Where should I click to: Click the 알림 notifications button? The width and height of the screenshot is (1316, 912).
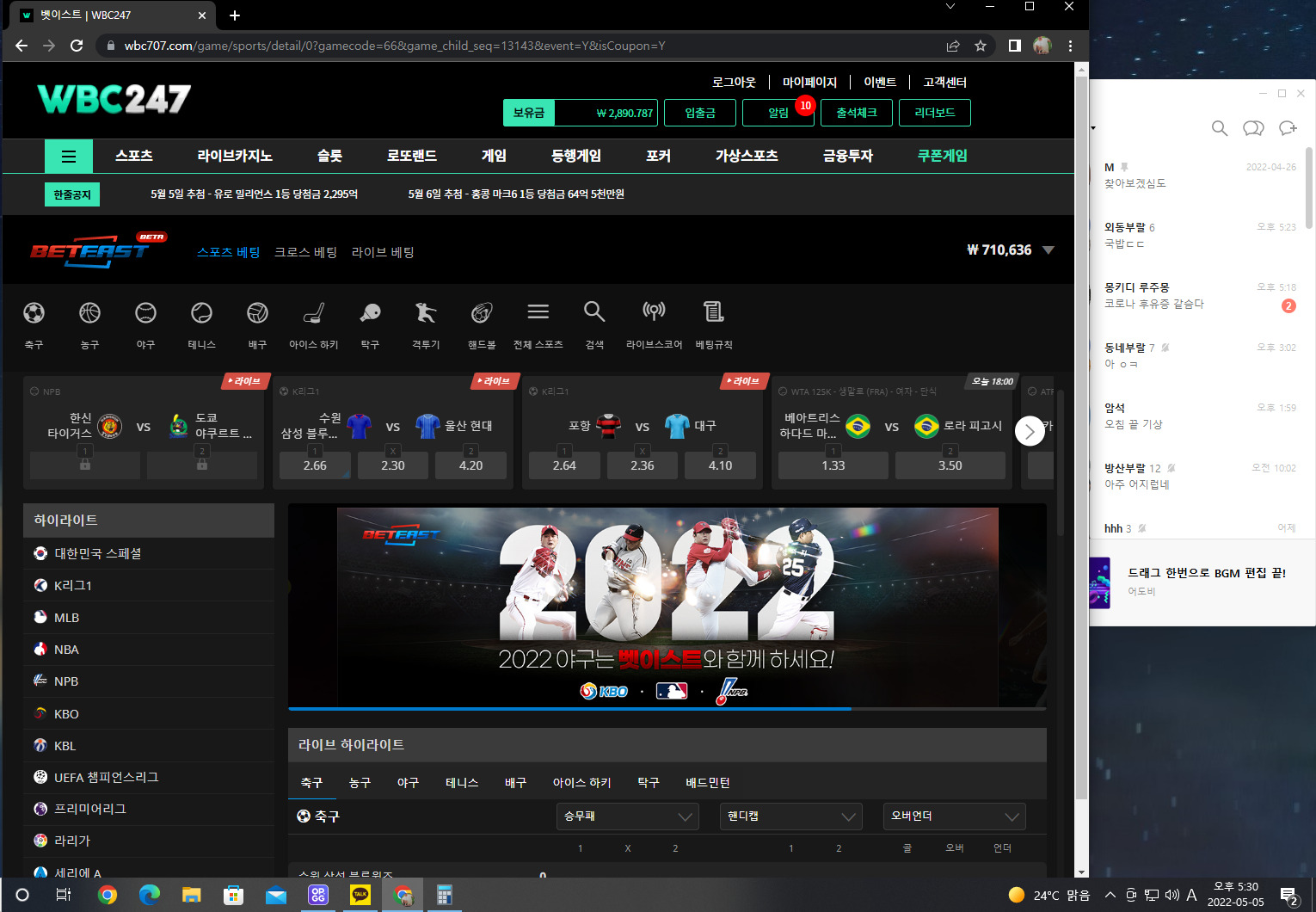pos(778,113)
